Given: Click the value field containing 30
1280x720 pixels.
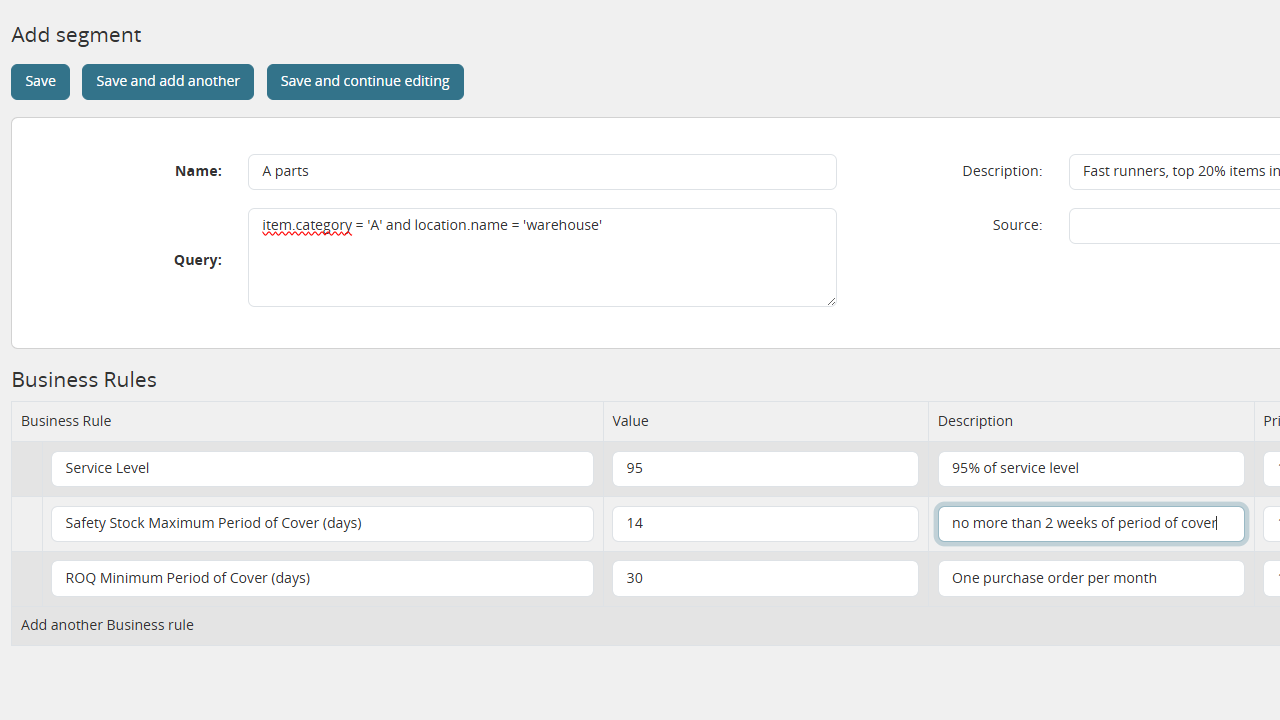Looking at the screenshot, I should coord(765,579).
